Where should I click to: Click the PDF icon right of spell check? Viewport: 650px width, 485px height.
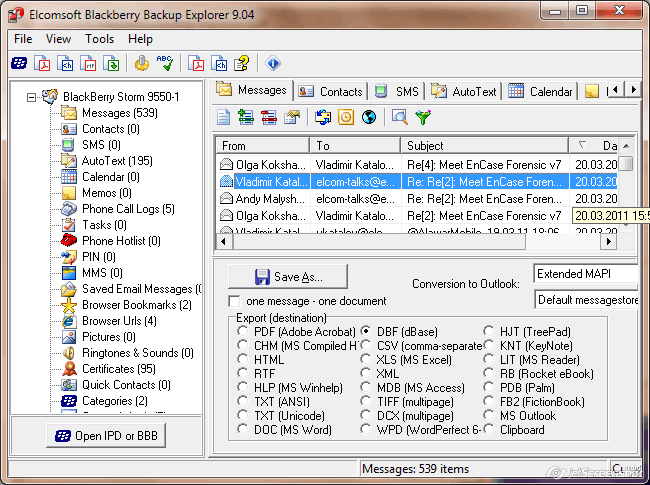196,63
